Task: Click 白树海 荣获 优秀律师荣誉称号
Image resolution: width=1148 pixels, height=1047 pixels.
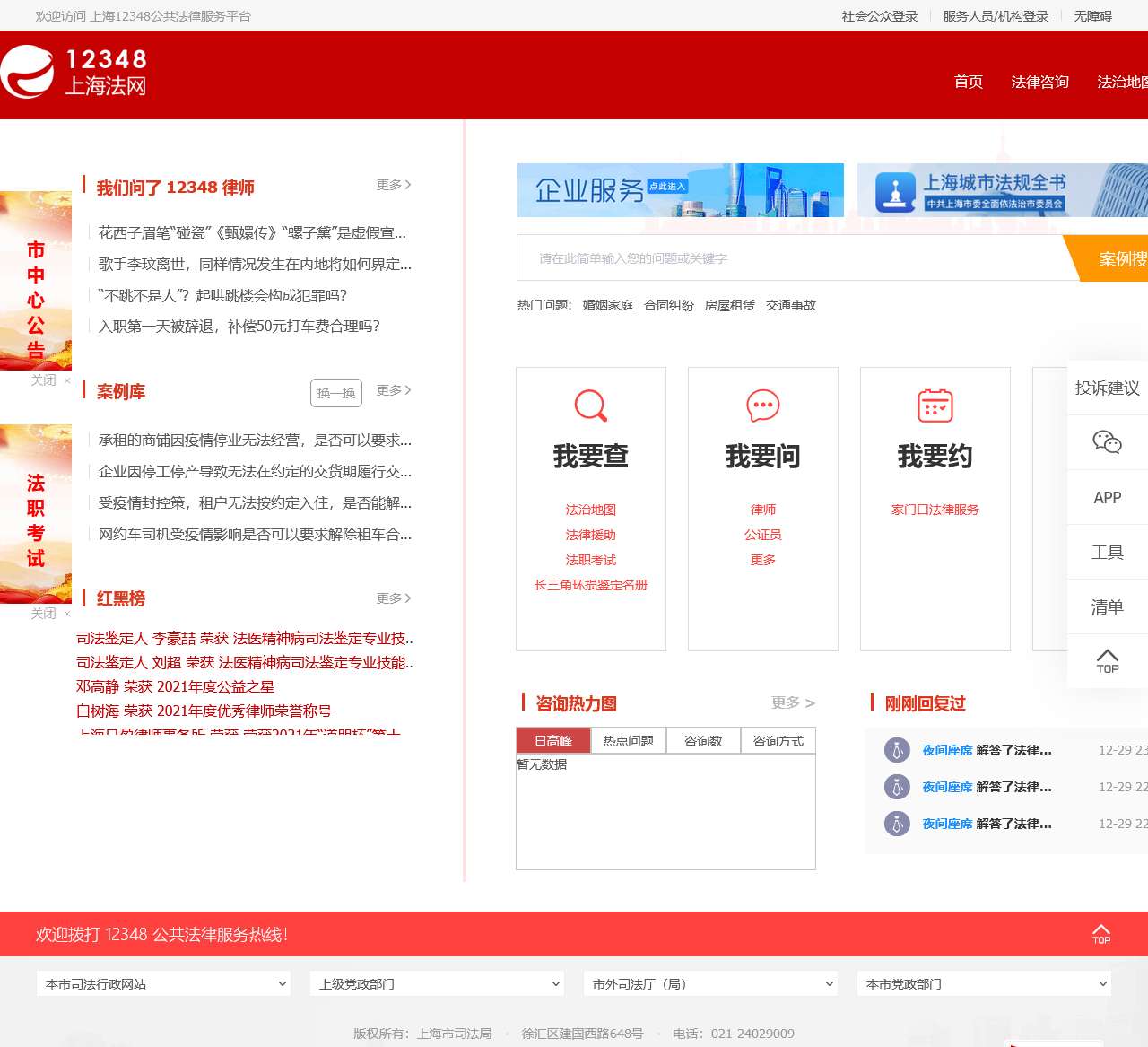Action: [x=204, y=711]
